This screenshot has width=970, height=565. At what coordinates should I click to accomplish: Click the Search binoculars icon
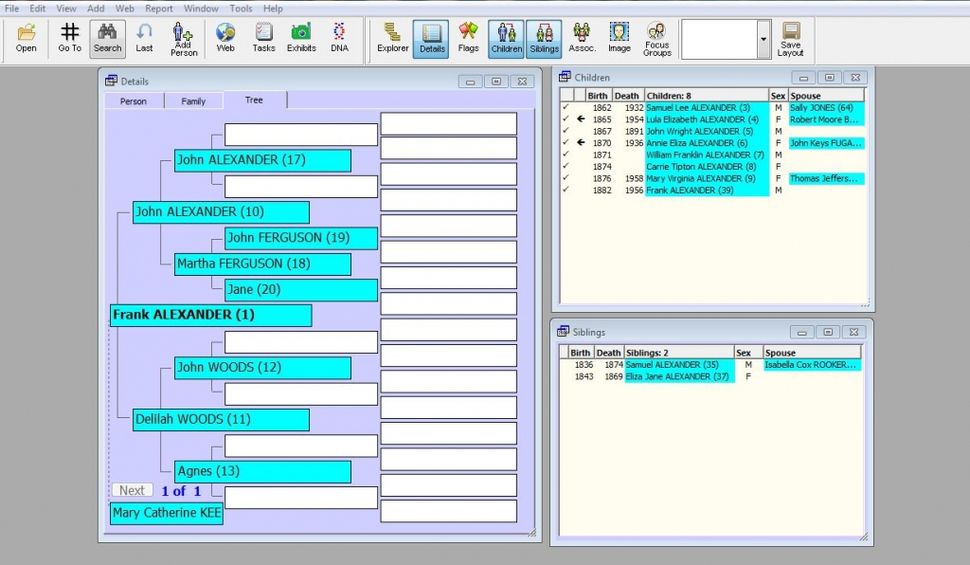pyautogui.click(x=107, y=38)
